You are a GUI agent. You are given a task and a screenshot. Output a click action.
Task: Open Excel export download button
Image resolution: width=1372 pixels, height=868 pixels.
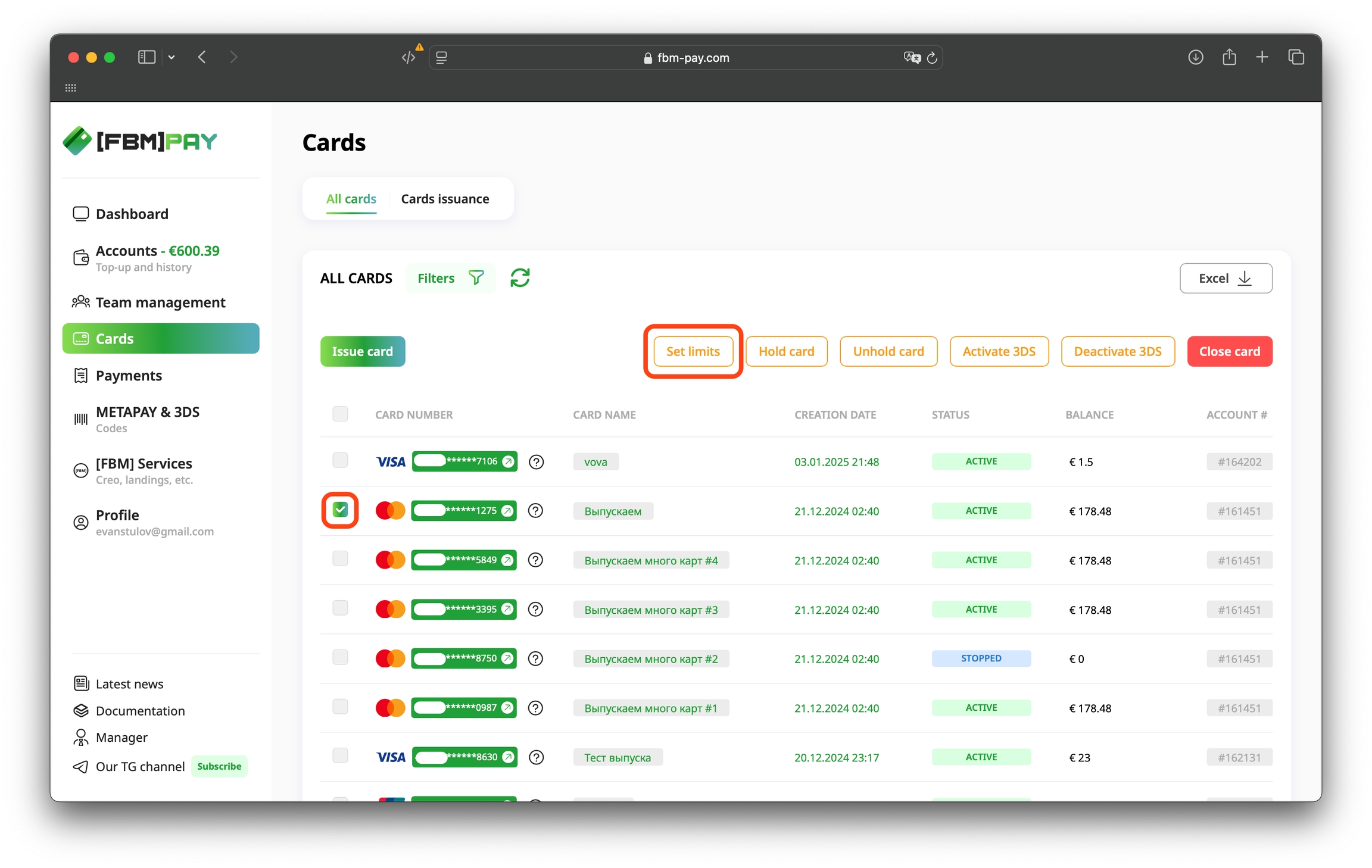[x=1226, y=278]
